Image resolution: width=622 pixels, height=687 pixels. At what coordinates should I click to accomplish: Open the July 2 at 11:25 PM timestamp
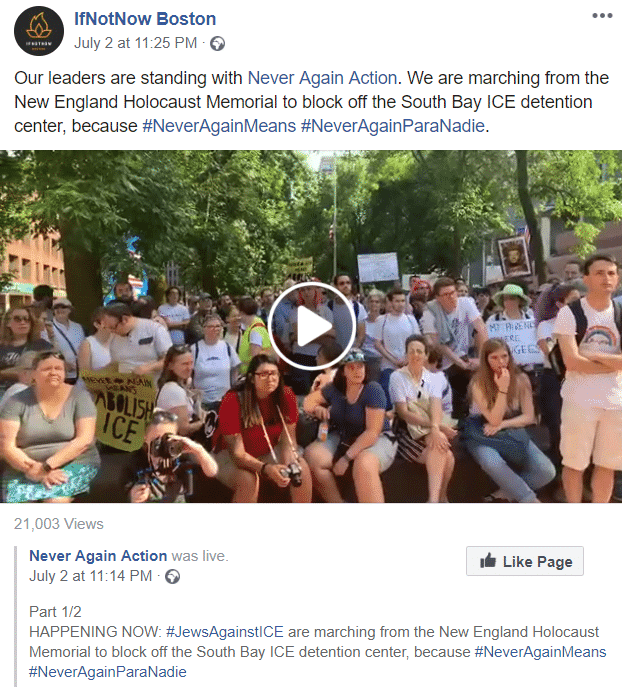tap(135, 43)
